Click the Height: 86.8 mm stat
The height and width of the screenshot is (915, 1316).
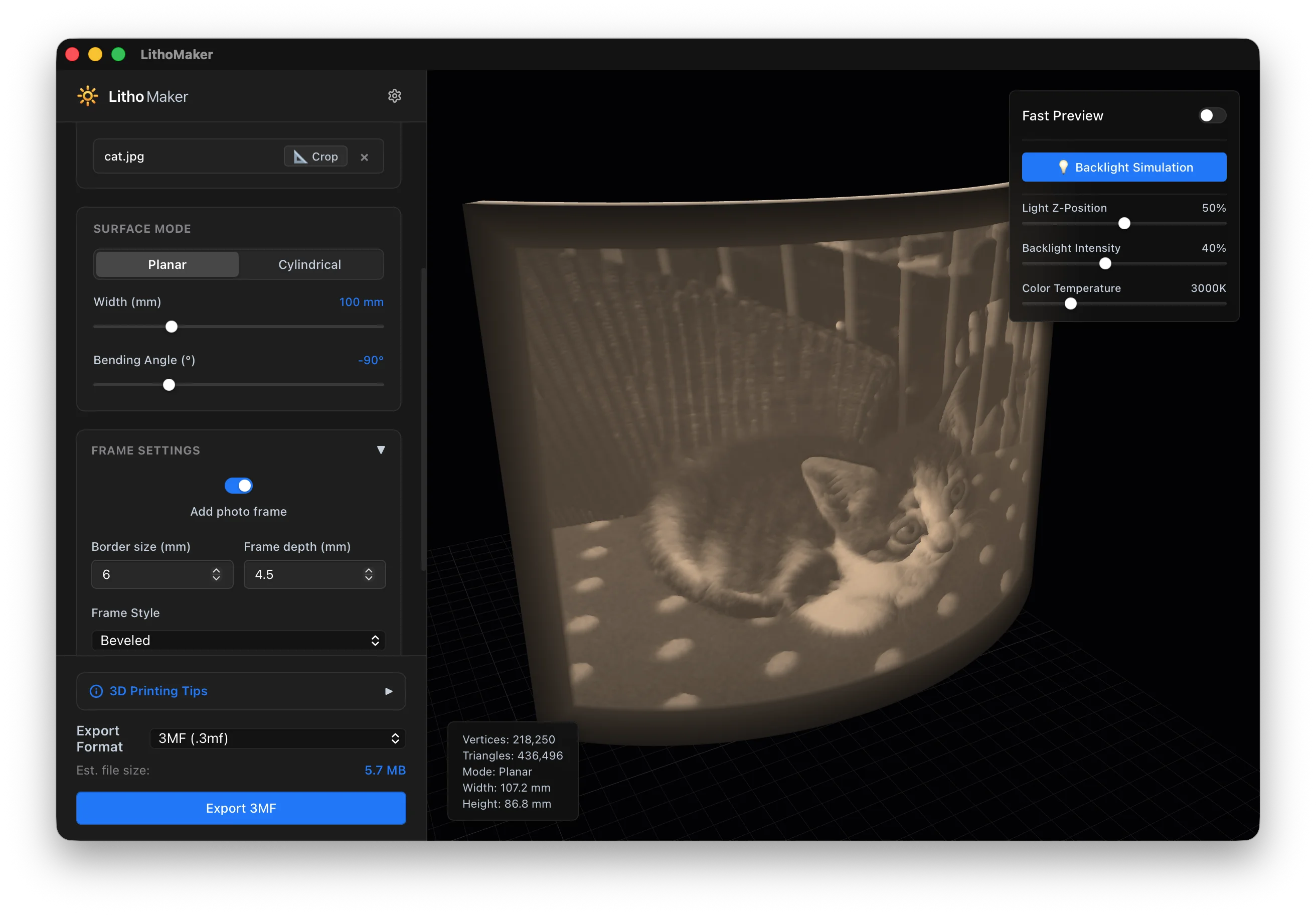coord(507,804)
